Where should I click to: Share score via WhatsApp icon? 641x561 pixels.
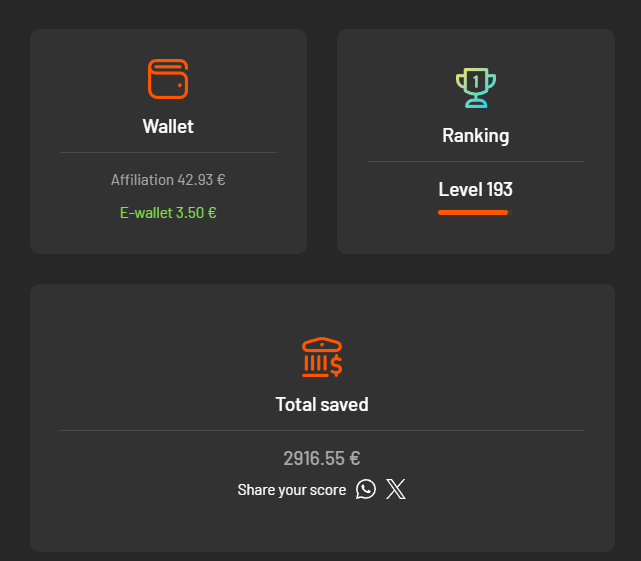365,489
